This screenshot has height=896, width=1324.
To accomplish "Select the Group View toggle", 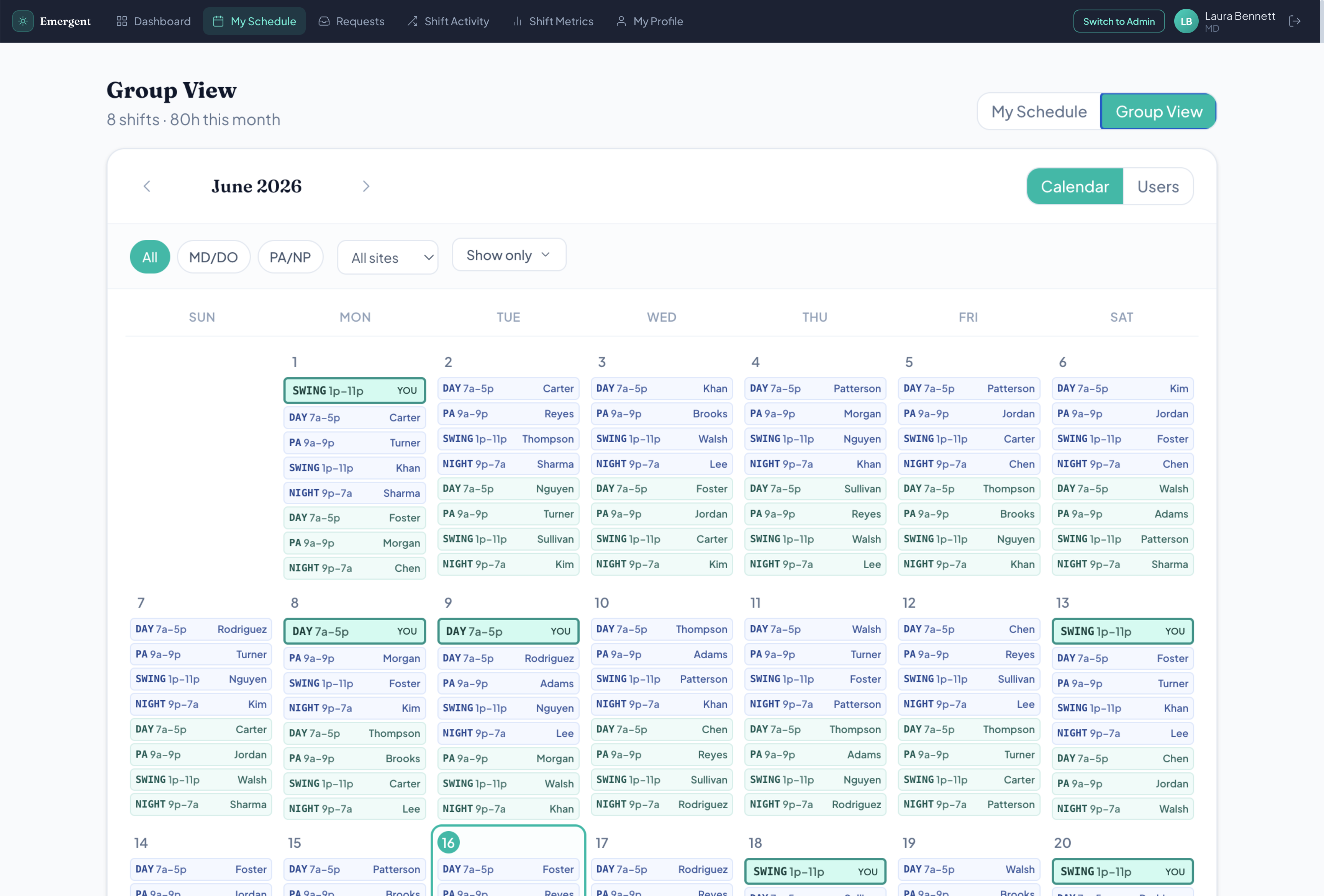I will point(1159,111).
